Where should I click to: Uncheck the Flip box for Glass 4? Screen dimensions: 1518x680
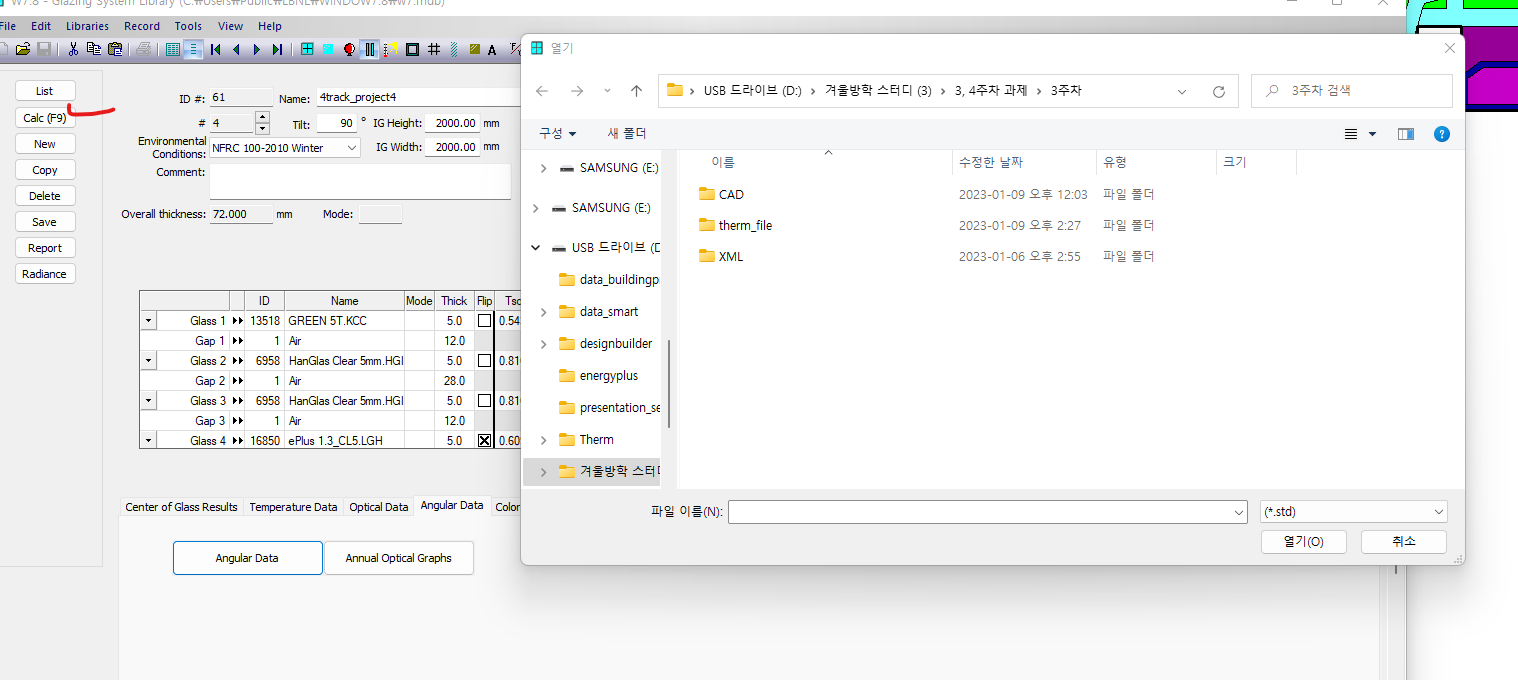pyautogui.click(x=484, y=441)
